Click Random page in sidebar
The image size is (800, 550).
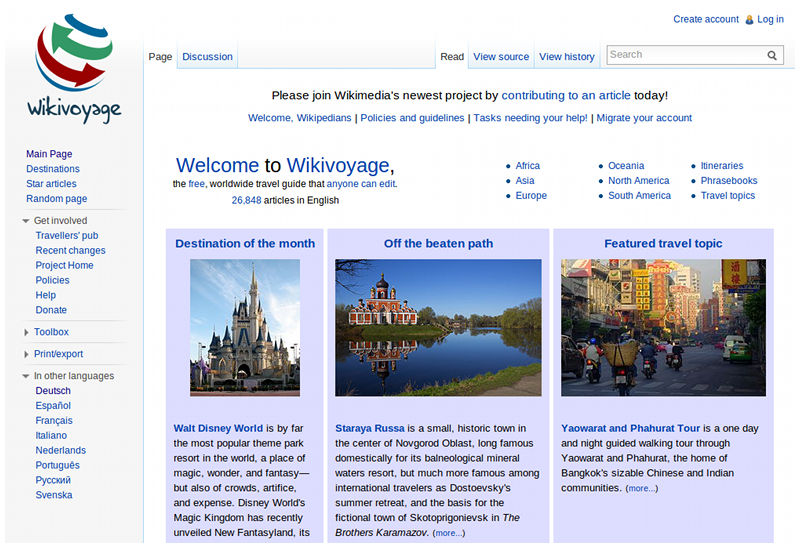coord(57,198)
